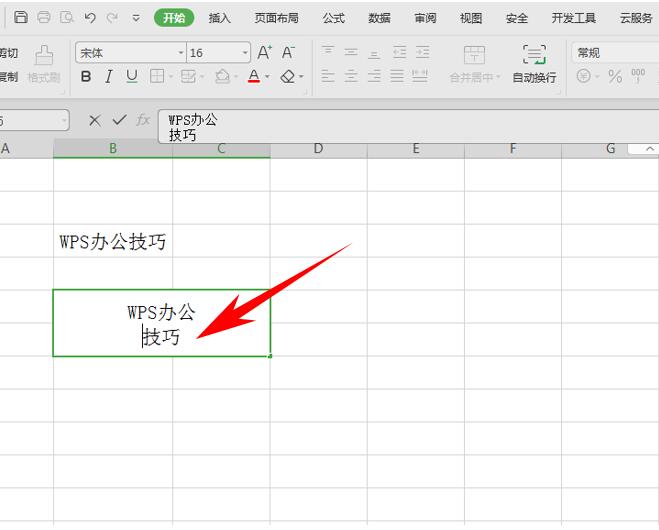Viewport: 659px width, 530px height.
Task: Open the 常规 number format dropdown
Action: [x=616, y=53]
